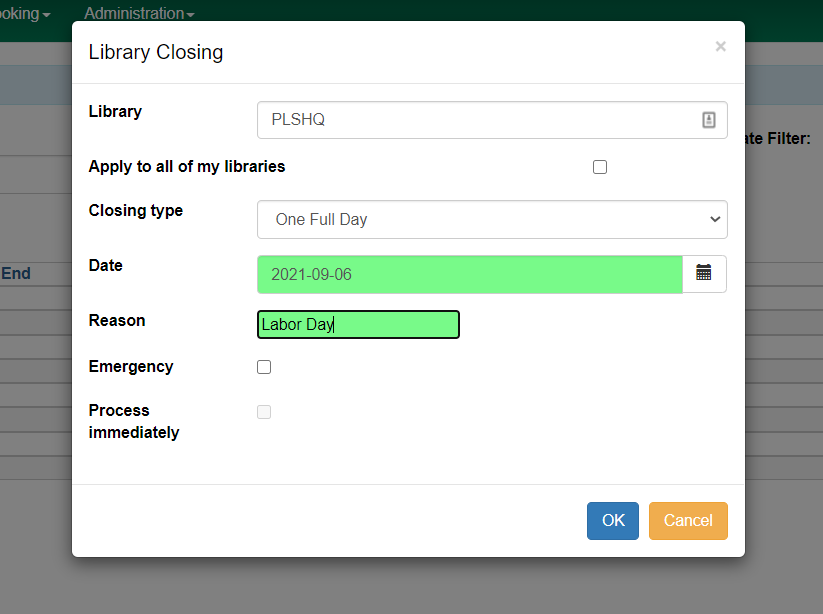Click the End column header behind dialog

click(16, 273)
